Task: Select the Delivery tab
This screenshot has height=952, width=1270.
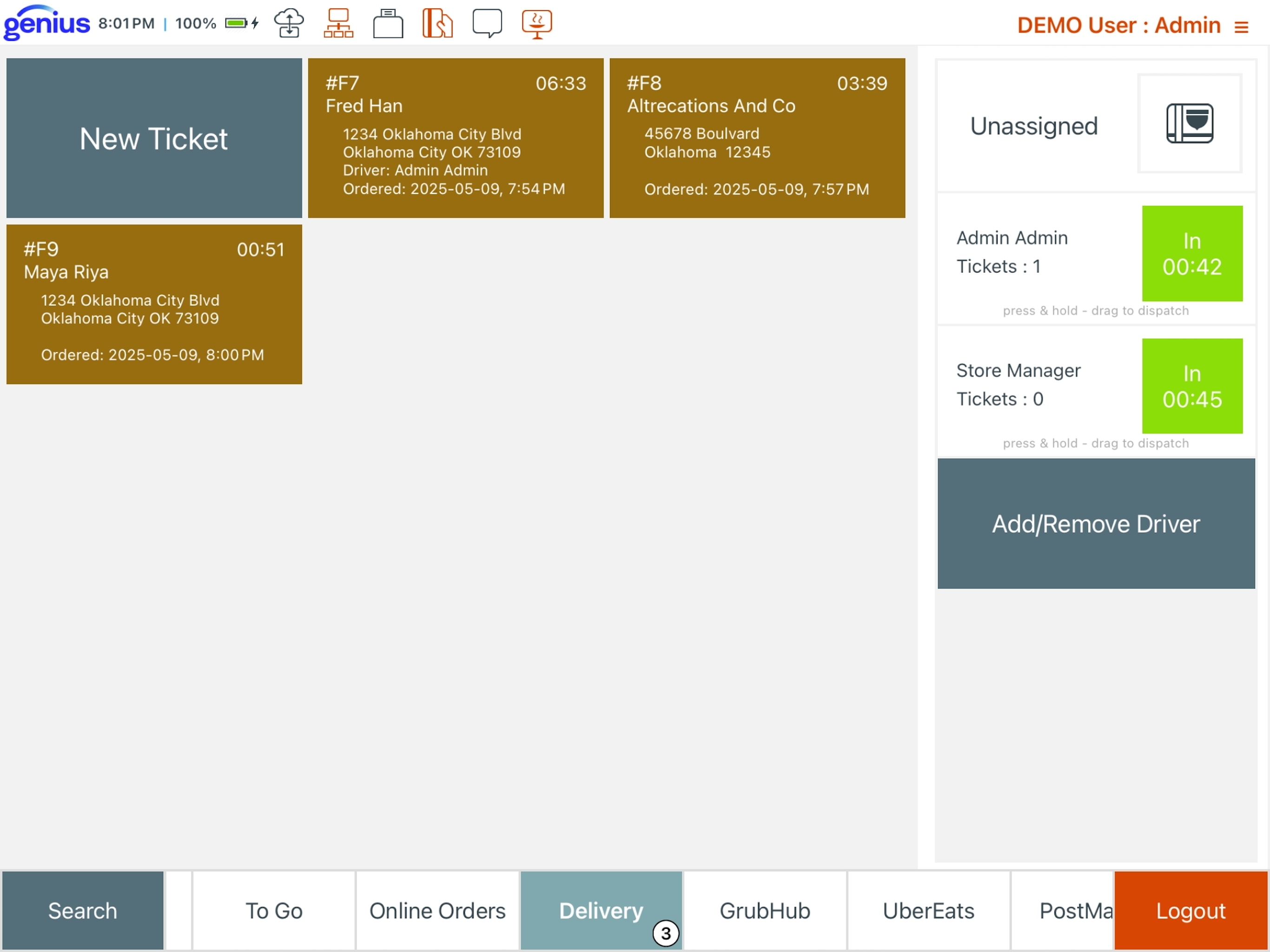Action: point(601,911)
